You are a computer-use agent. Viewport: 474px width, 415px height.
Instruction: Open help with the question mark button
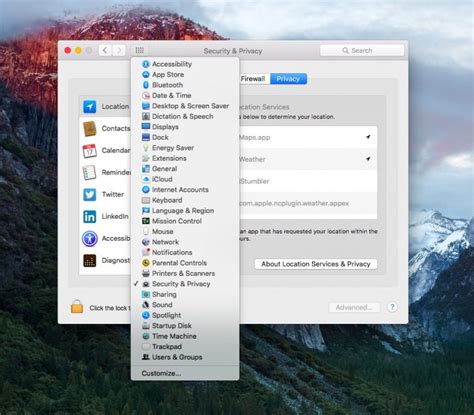pos(392,307)
